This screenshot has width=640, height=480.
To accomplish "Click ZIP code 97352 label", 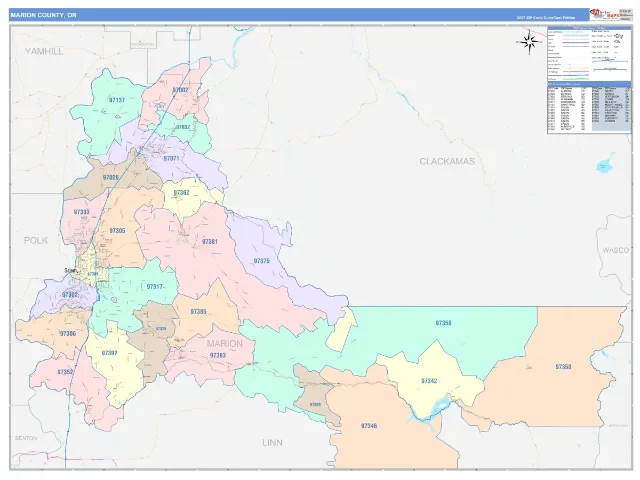I will 65,372.
